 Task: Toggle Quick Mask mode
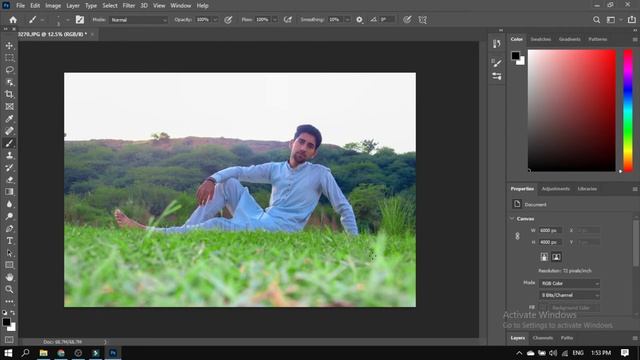(x=9, y=340)
